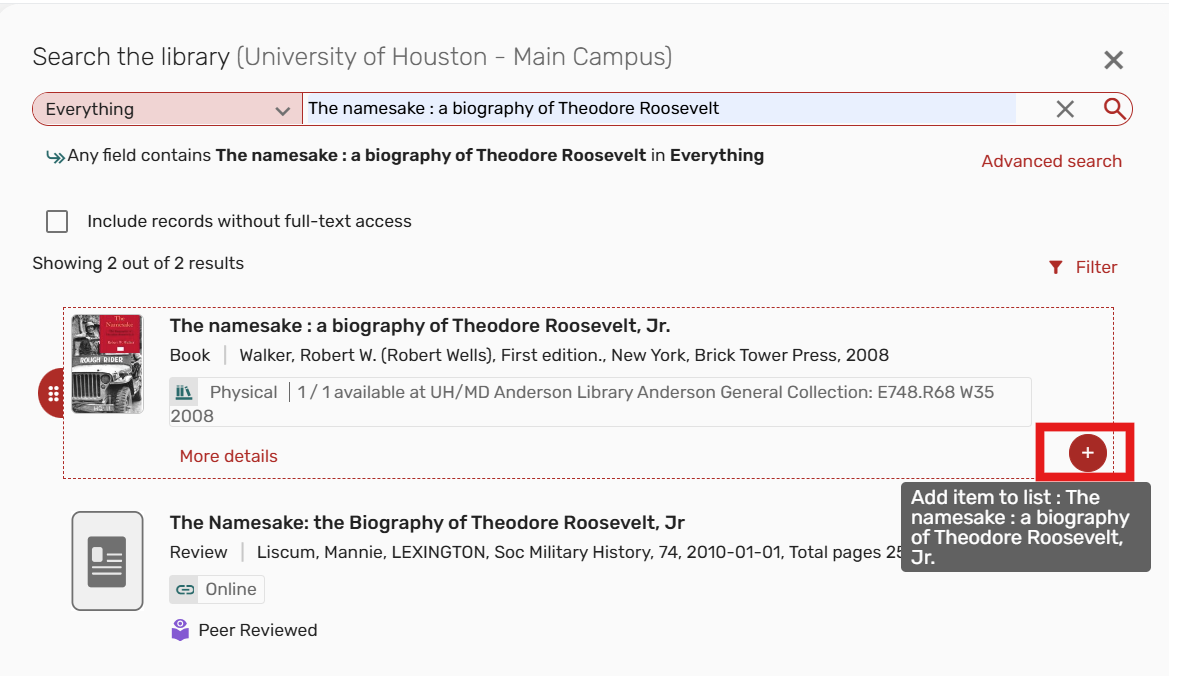Open The namesake biography book title

click(x=420, y=326)
